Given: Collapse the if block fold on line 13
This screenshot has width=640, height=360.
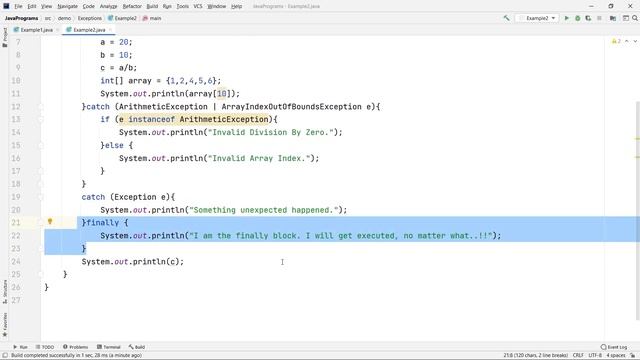Looking at the screenshot, I should coord(41,120).
